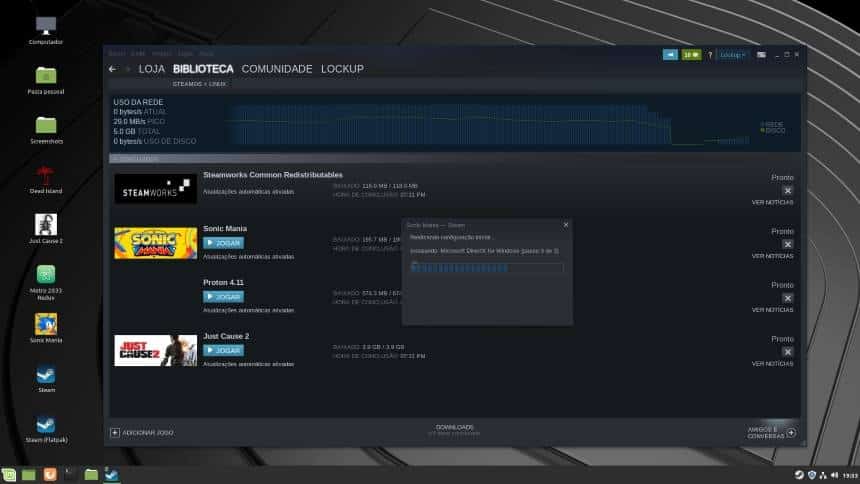Select Steamworks Common Redistributables title
The width and height of the screenshot is (860, 484).
(x=273, y=175)
